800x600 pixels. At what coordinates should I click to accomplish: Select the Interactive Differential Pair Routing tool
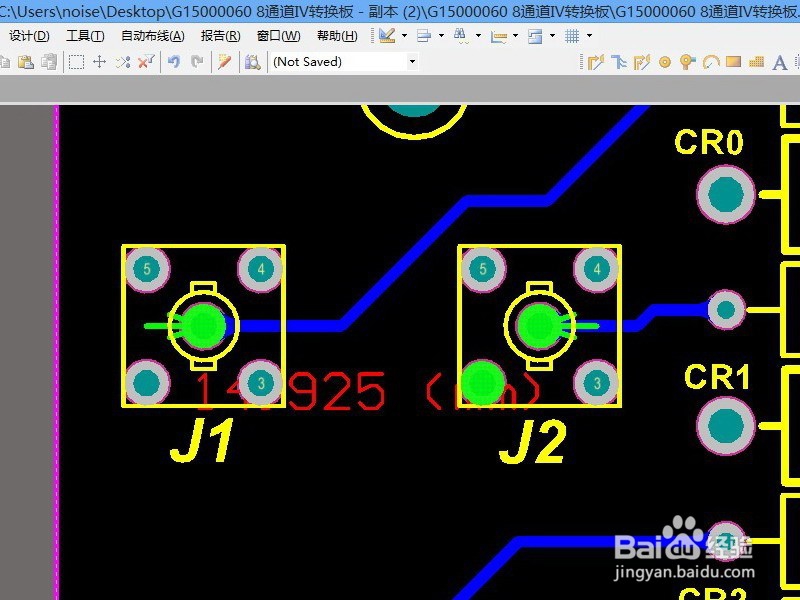click(x=641, y=62)
